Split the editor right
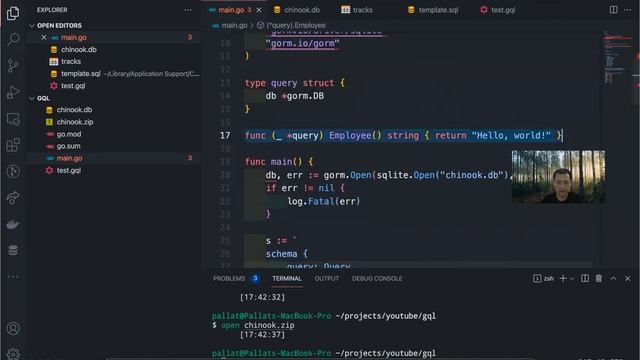The width and height of the screenshot is (640, 360). click(x=613, y=10)
